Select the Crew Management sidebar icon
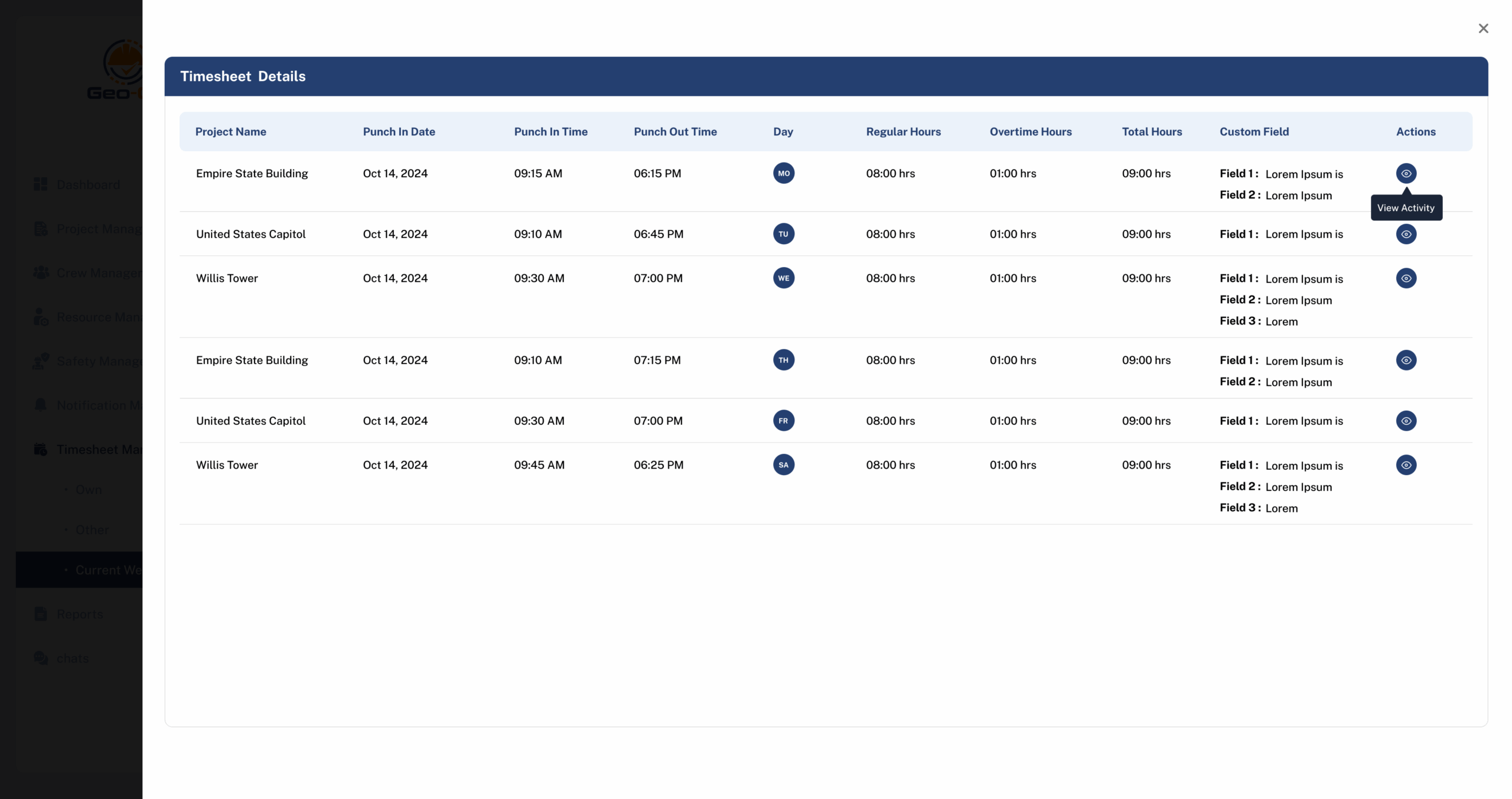The width and height of the screenshot is (1512, 799). [x=40, y=272]
